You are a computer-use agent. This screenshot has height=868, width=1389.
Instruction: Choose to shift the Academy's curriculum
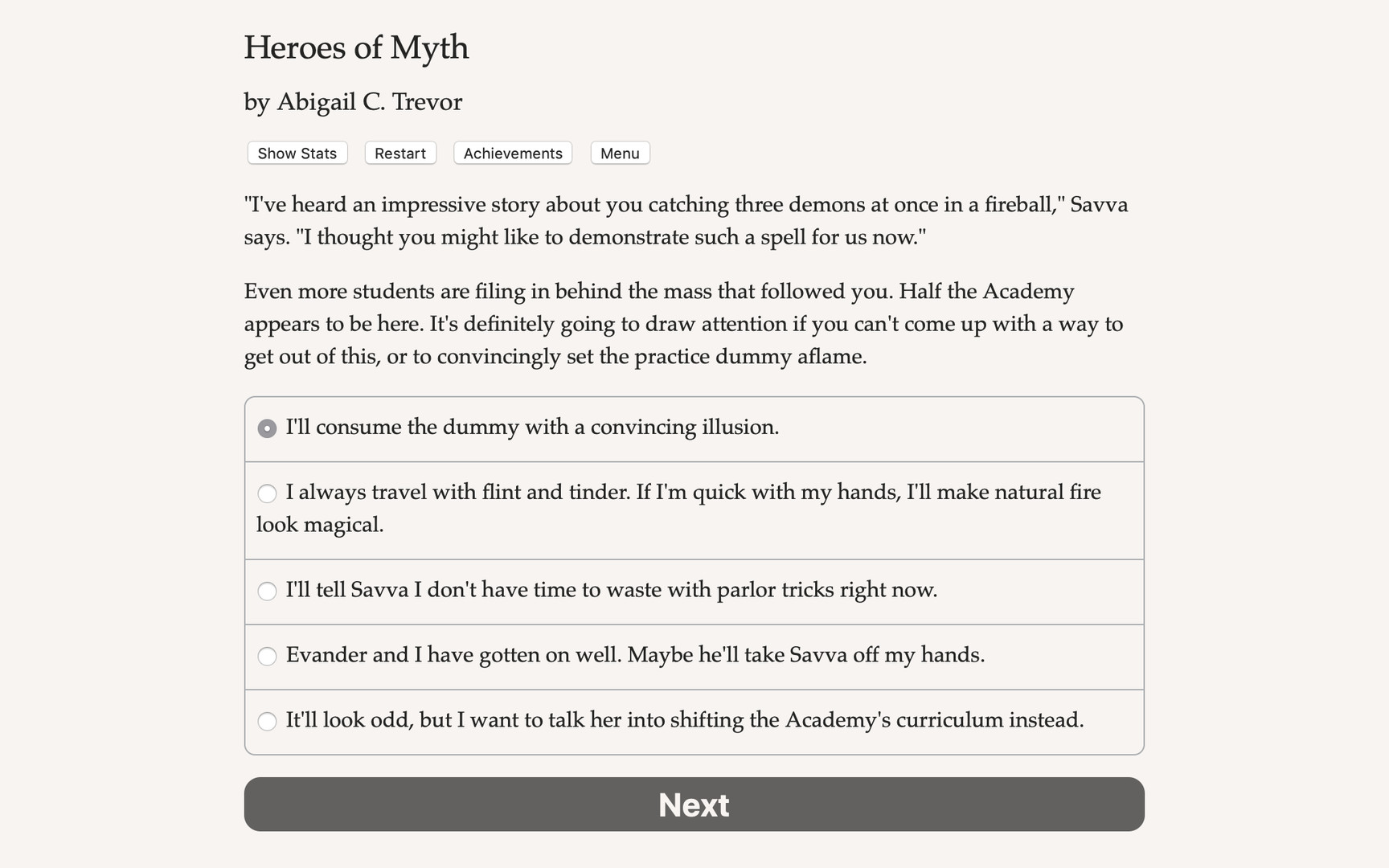(x=684, y=721)
